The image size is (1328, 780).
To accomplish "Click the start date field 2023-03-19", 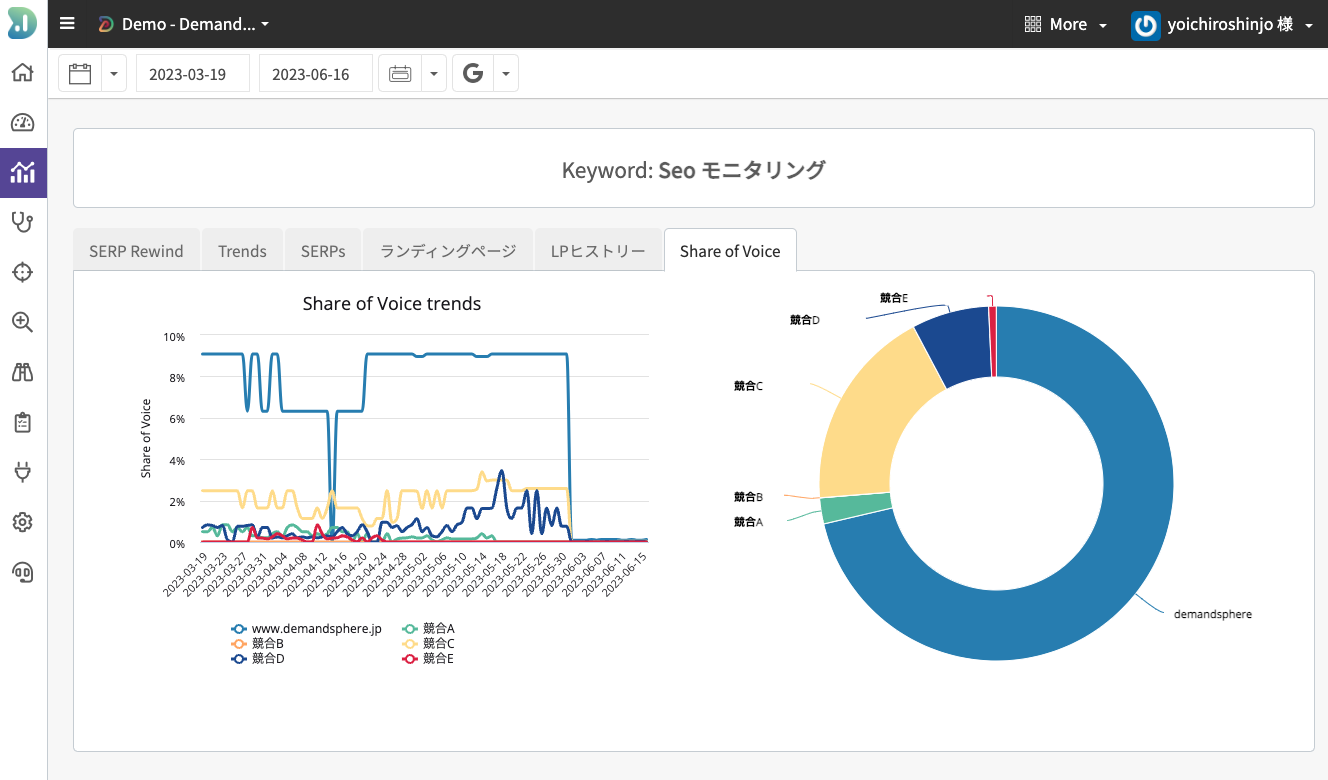I will coord(193,73).
